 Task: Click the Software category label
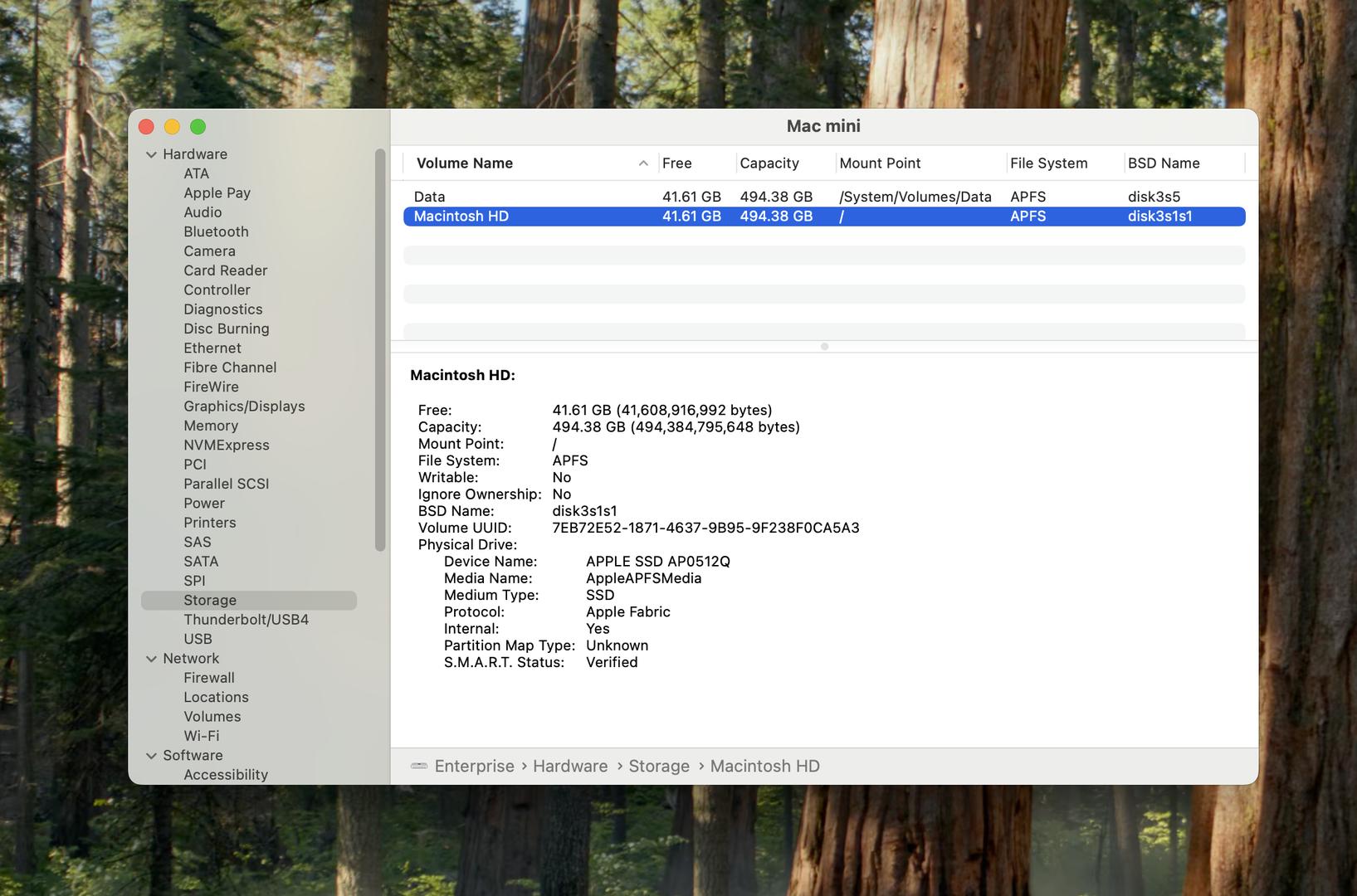193,756
